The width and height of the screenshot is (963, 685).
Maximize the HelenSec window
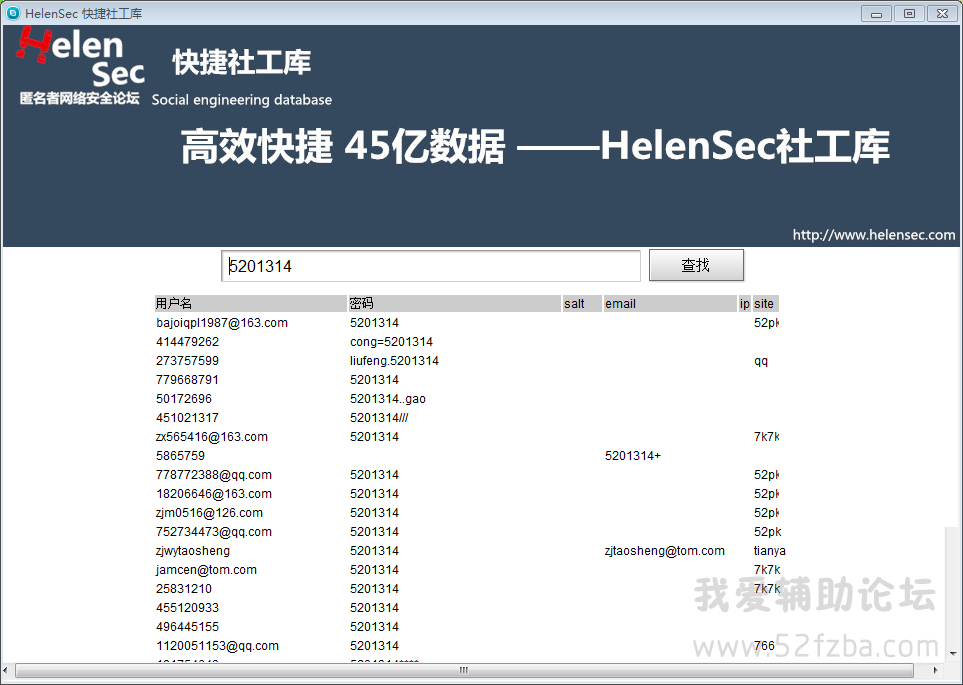click(909, 14)
